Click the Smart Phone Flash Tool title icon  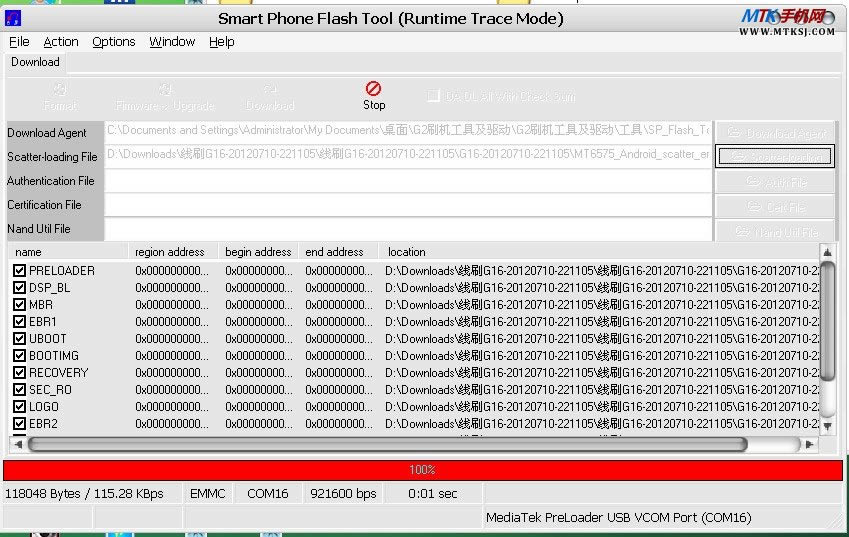tap(13, 18)
